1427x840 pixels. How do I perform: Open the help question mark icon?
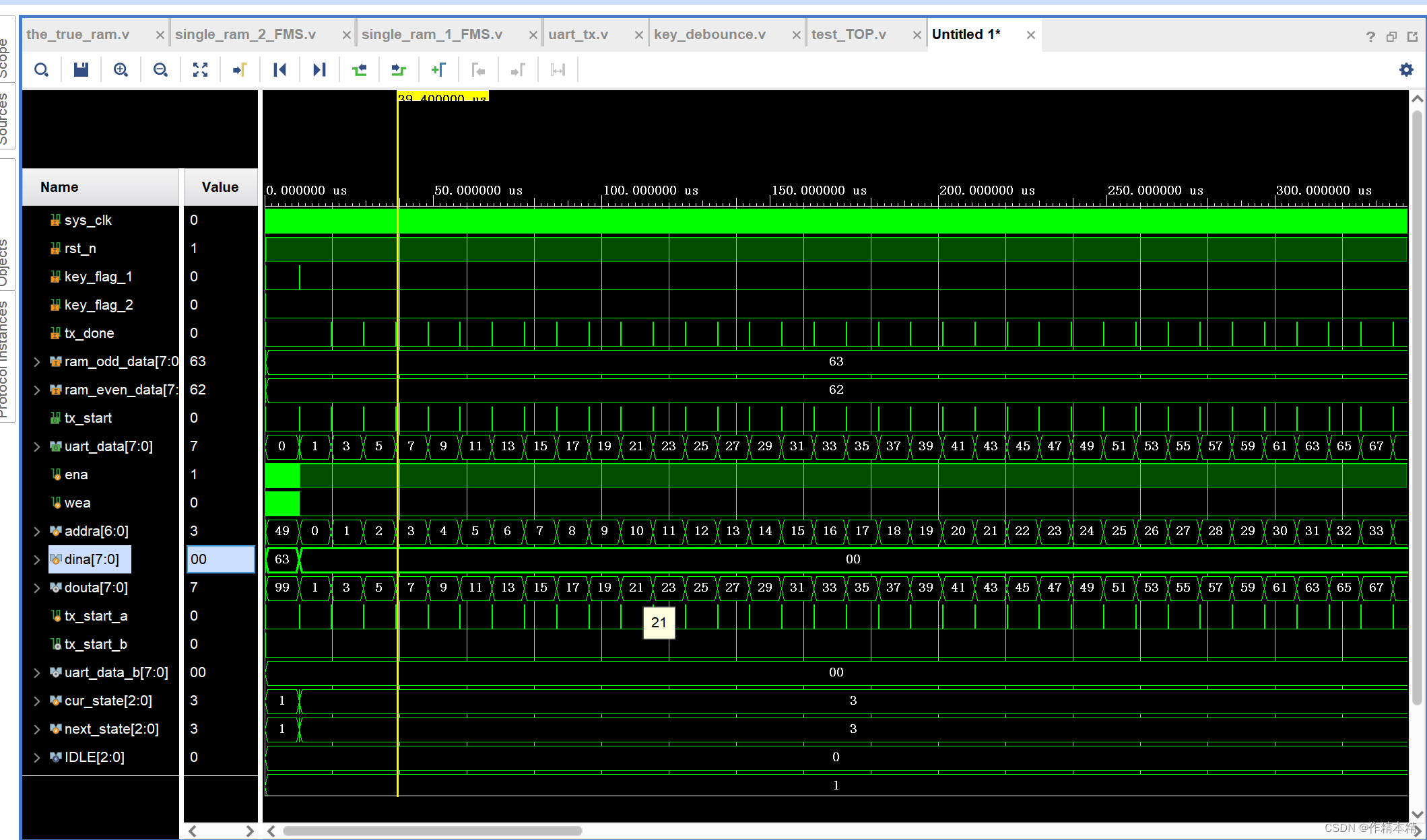pos(1370,36)
